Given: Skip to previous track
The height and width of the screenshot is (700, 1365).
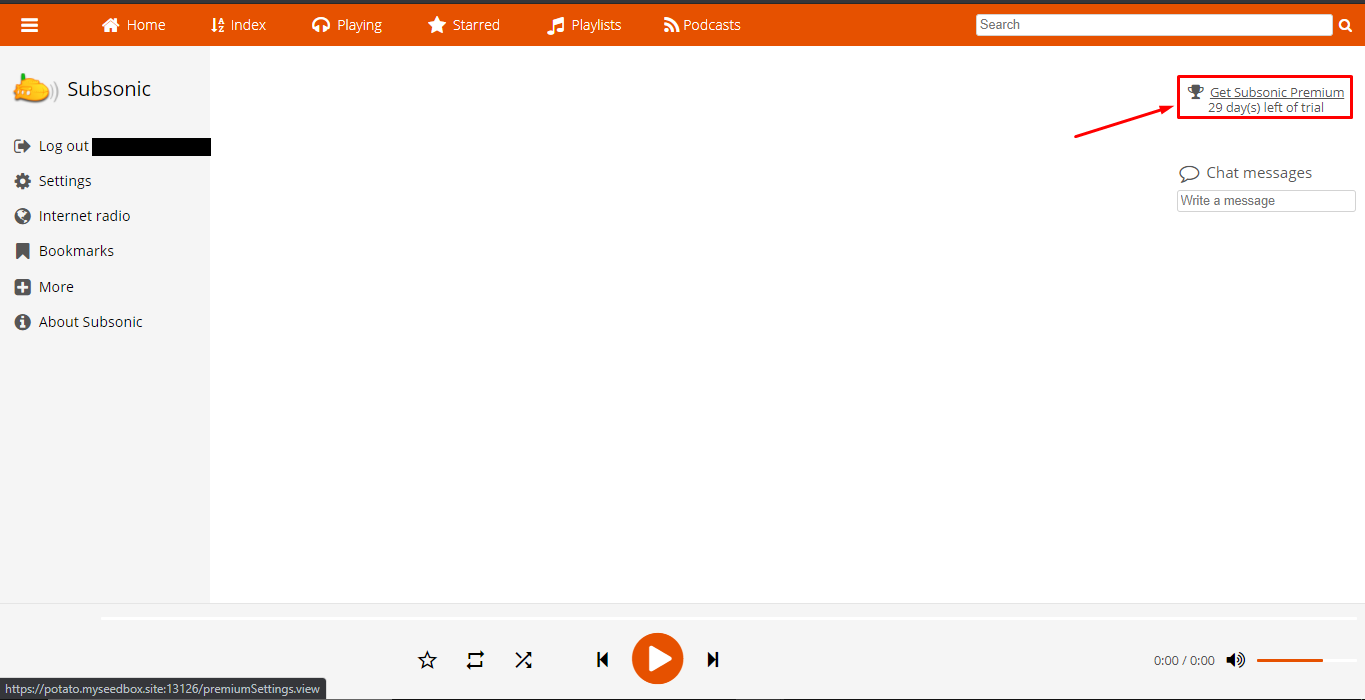Looking at the screenshot, I should point(602,660).
